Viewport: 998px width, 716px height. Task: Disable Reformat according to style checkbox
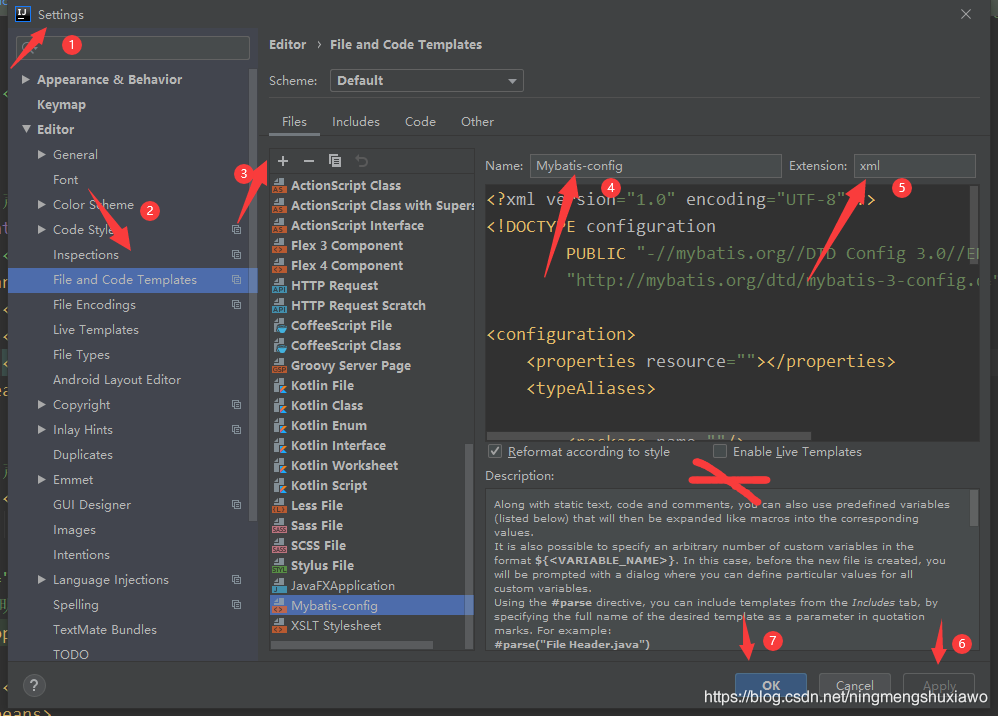495,452
